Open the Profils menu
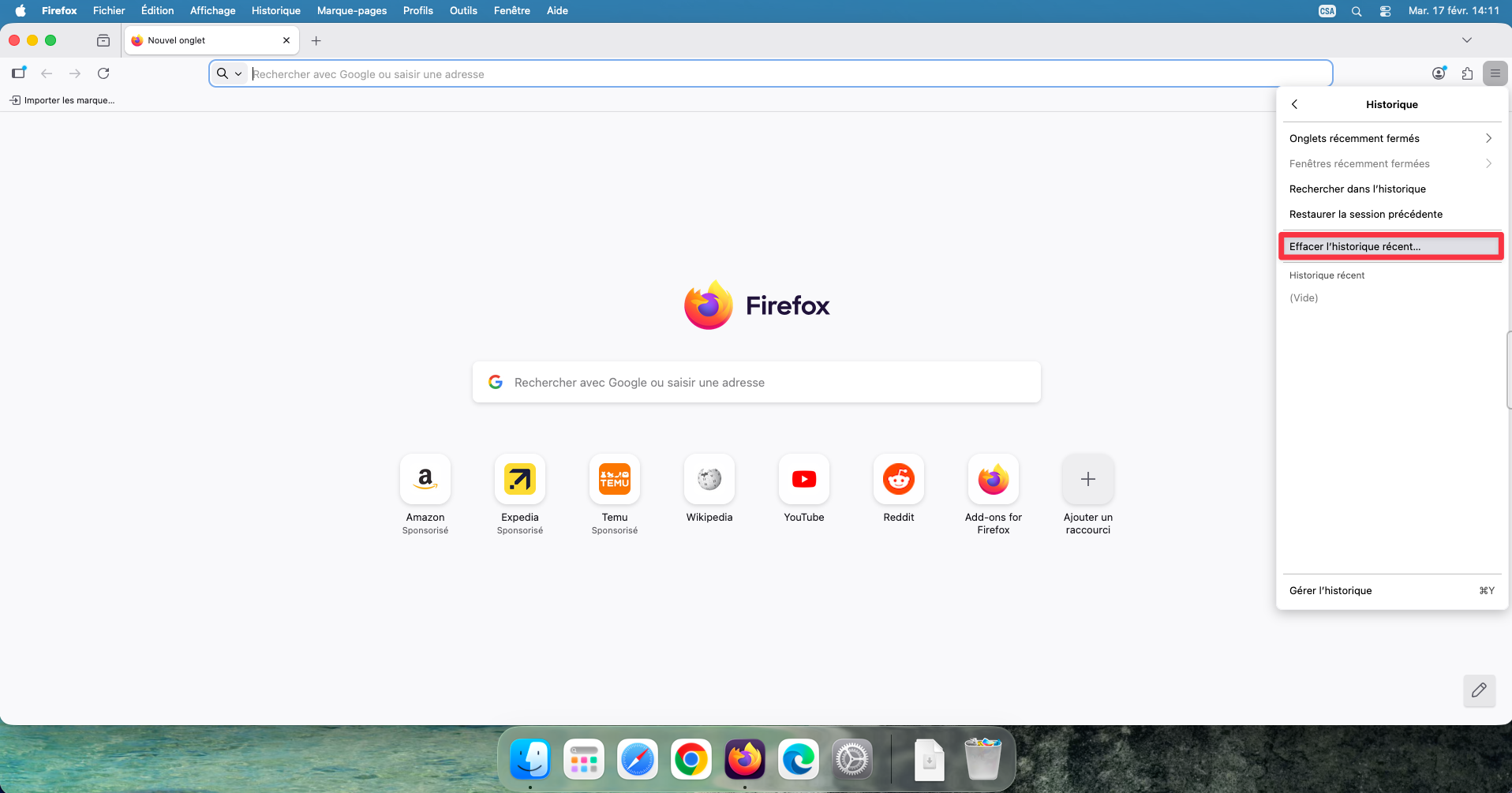Viewport: 1512px width, 793px height. (417, 10)
